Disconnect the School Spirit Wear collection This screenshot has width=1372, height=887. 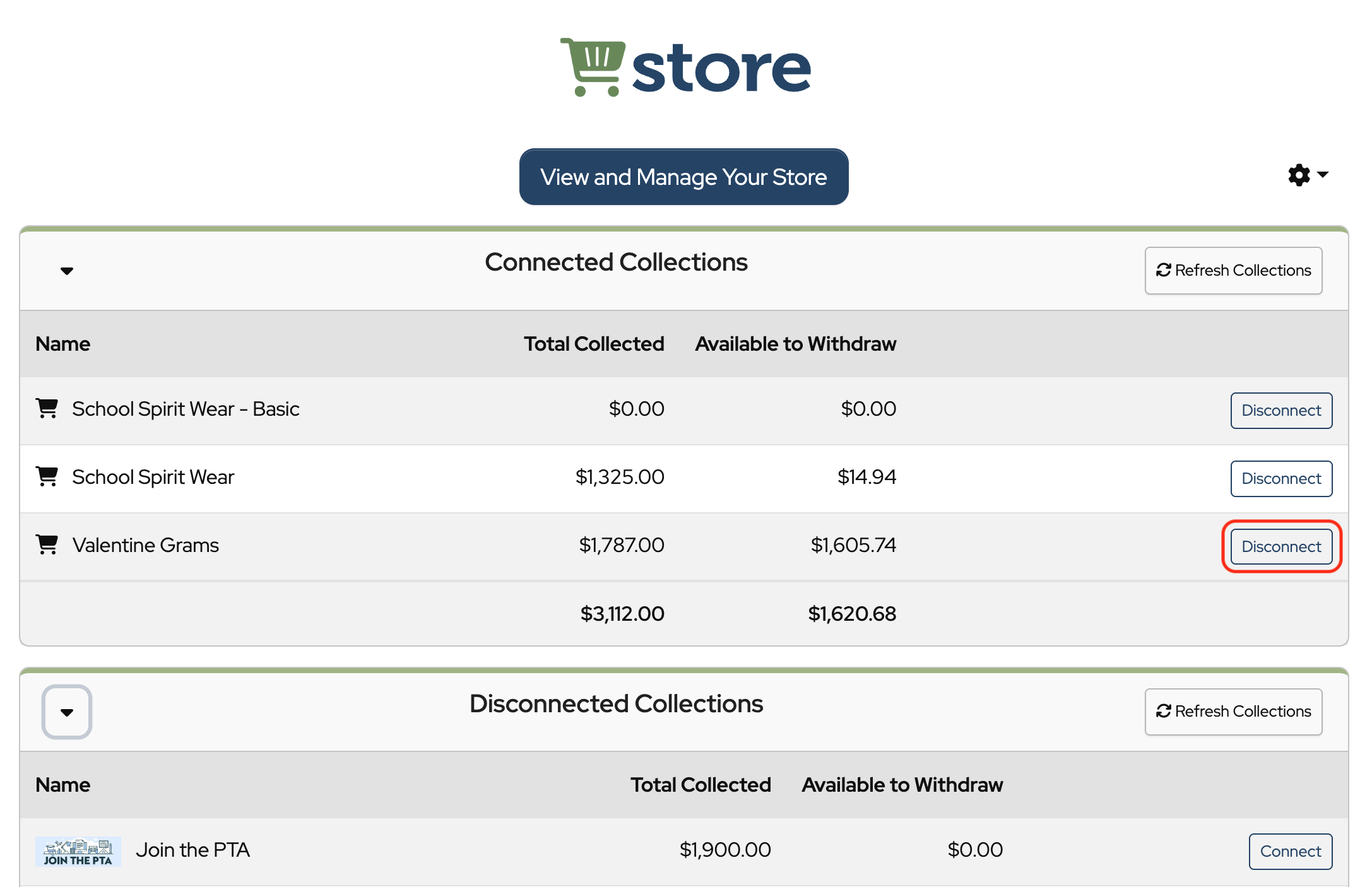(x=1280, y=479)
